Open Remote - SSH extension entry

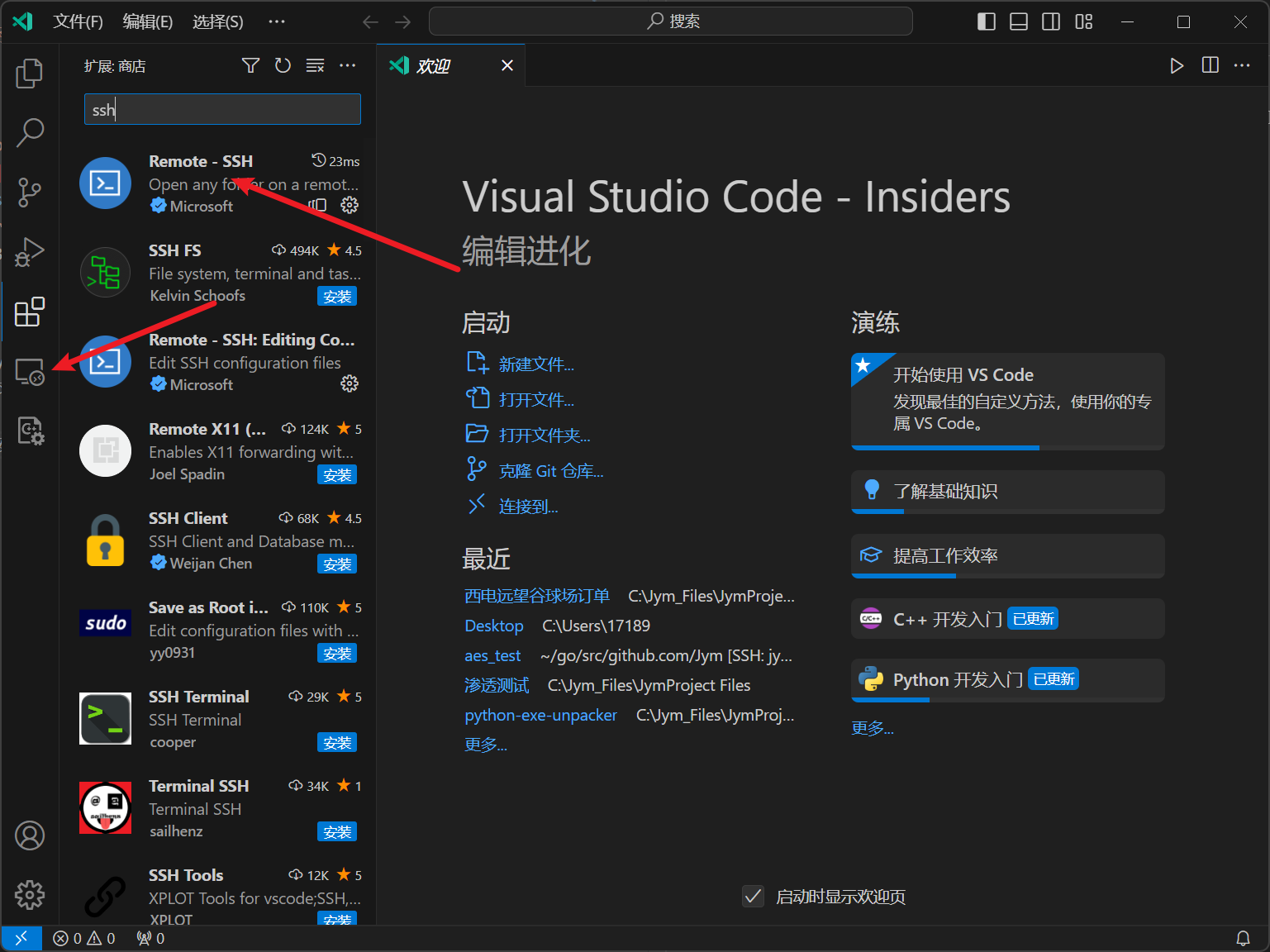[x=219, y=183]
